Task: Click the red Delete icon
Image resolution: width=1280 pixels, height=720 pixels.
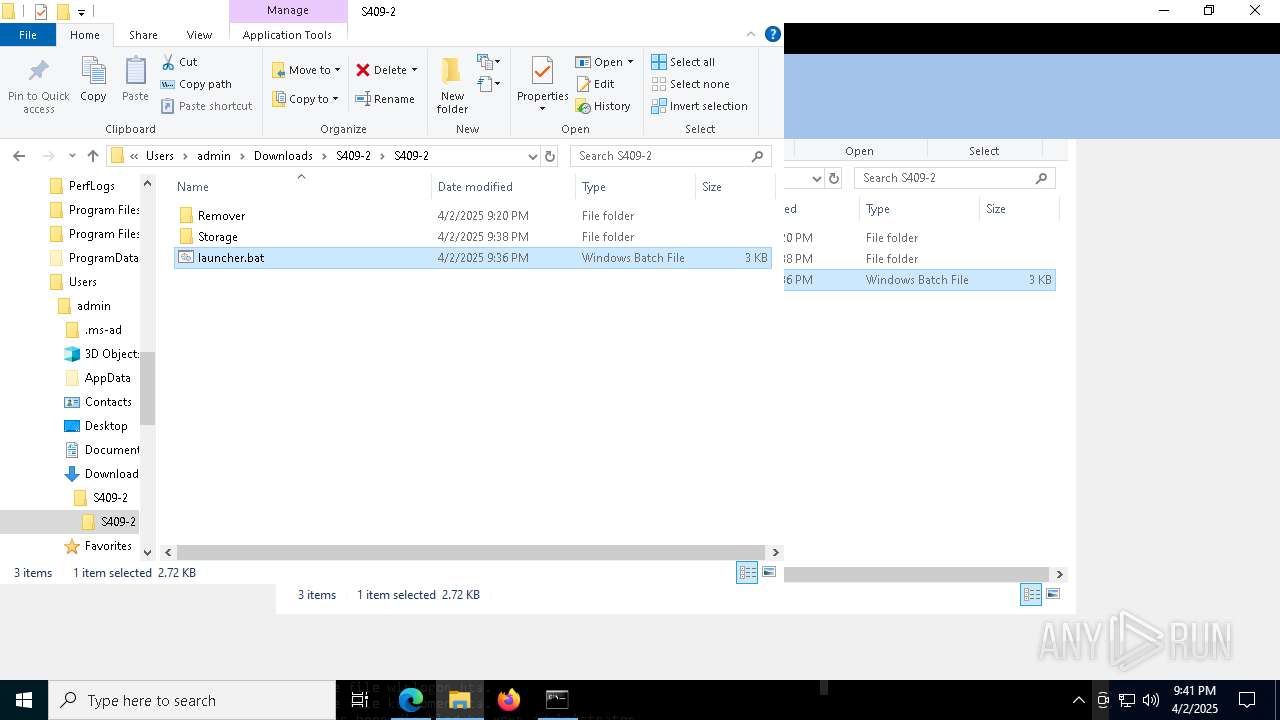Action: point(363,70)
